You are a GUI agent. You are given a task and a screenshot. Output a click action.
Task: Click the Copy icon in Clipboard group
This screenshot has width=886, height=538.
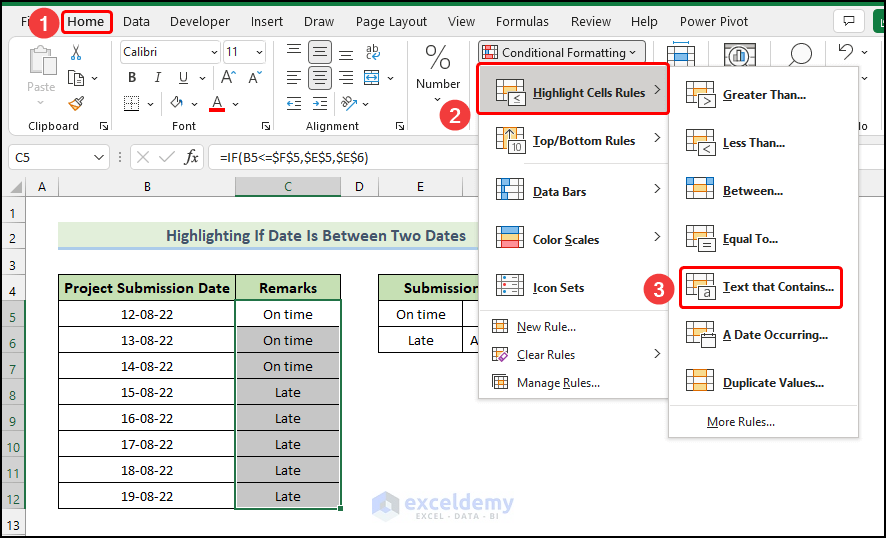[x=76, y=77]
